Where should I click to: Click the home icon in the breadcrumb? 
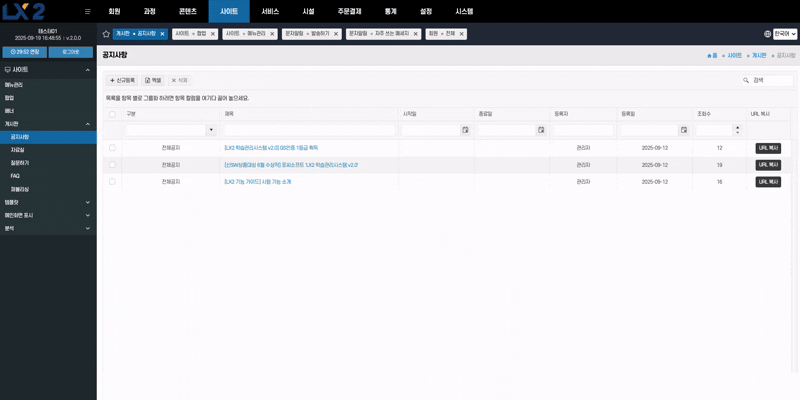click(x=709, y=56)
